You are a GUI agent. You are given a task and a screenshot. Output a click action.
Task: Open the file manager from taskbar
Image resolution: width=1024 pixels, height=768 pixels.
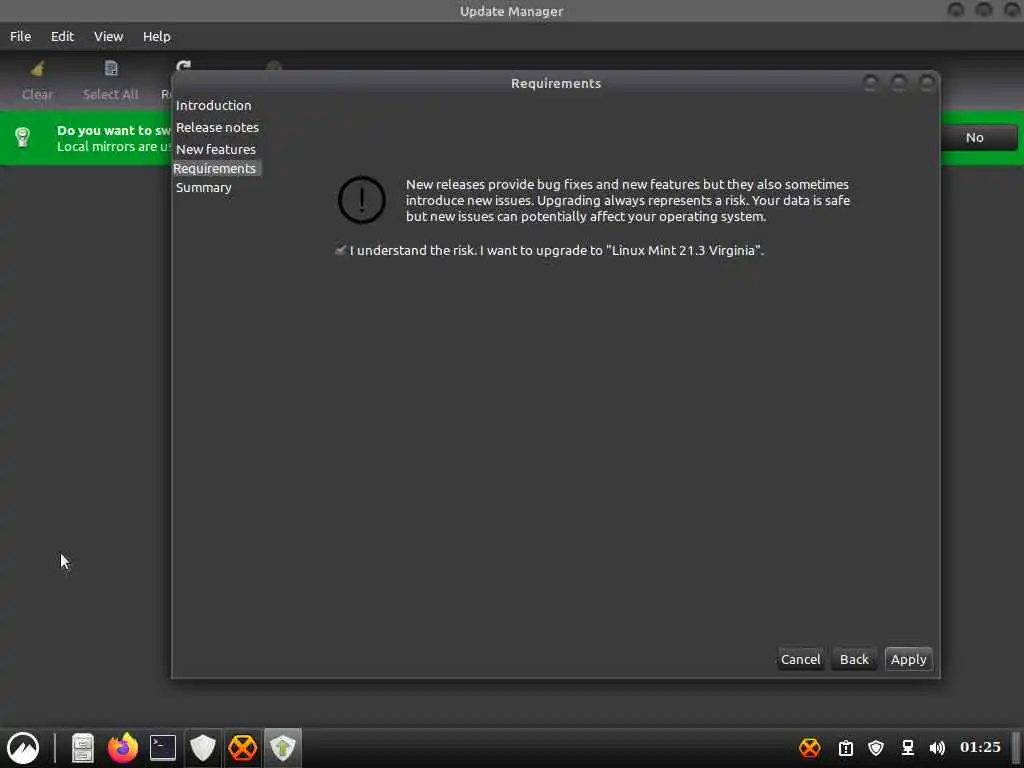coord(83,748)
